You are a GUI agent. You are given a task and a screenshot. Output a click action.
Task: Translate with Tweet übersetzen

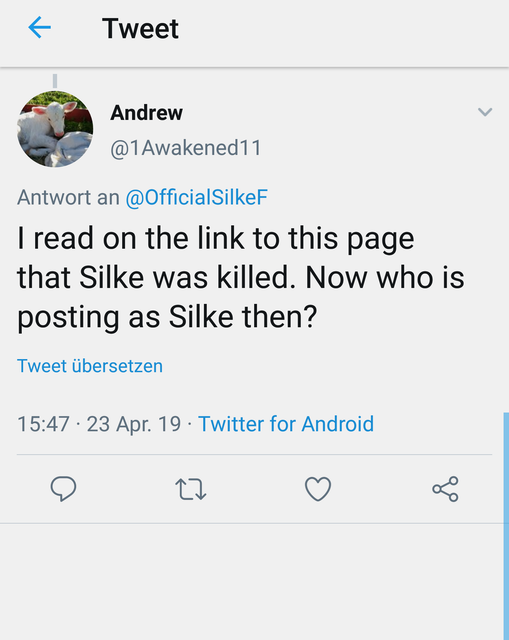tap(90, 366)
